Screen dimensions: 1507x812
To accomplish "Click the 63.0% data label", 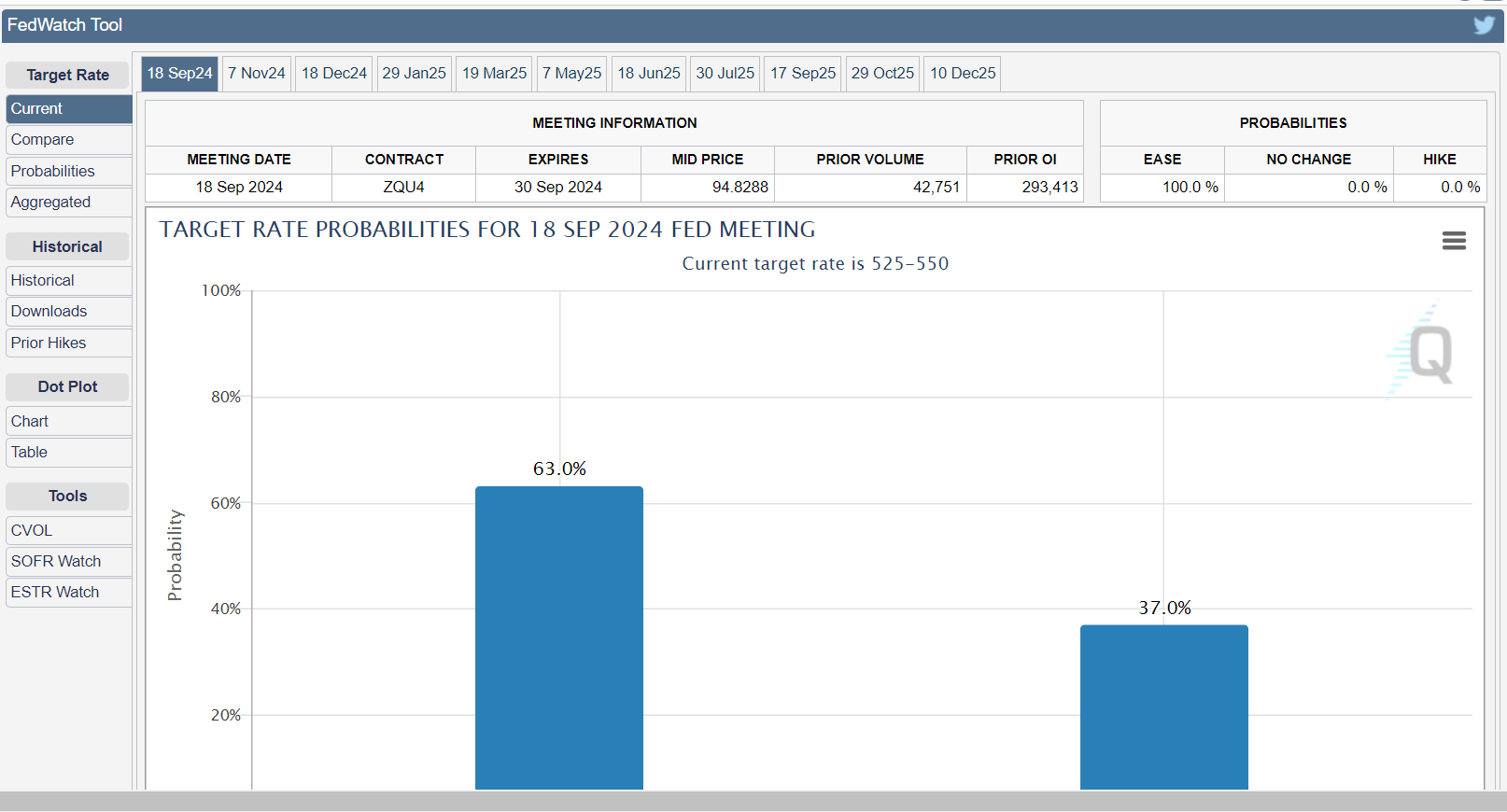I will pos(559,469).
